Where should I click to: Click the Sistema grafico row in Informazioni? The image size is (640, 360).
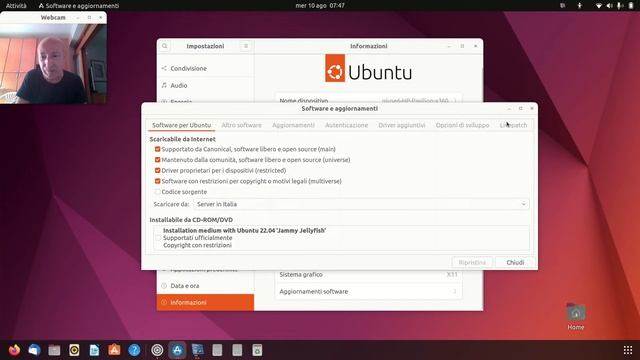coord(368,275)
